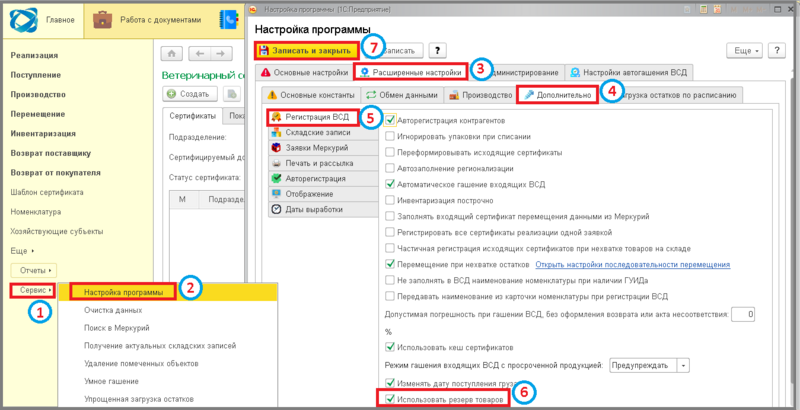The width and height of the screenshot is (800, 410).
Task: Open Заявки Меркурий settings section
Action: tap(316, 147)
